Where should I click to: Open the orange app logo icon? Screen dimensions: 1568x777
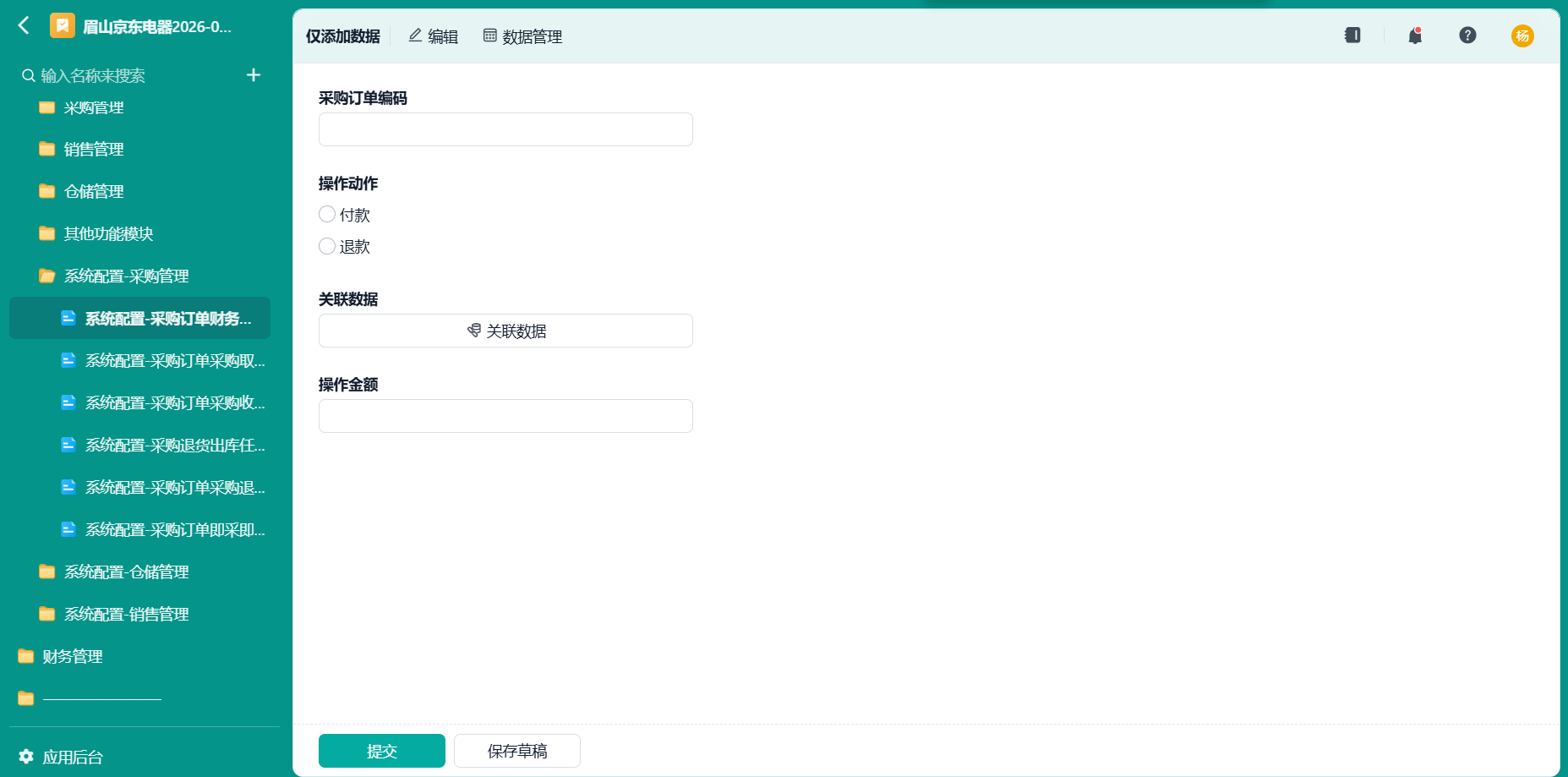63,25
